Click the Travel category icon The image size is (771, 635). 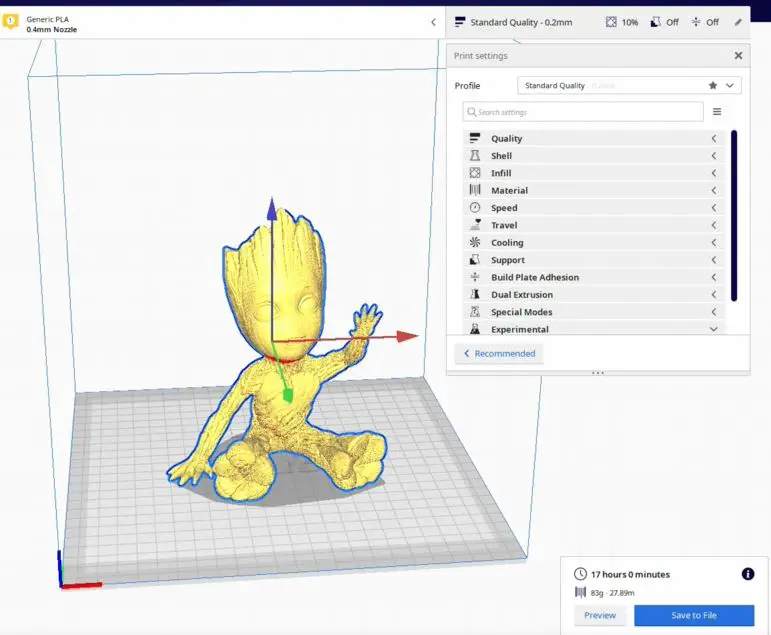pyautogui.click(x=474, y=225)
